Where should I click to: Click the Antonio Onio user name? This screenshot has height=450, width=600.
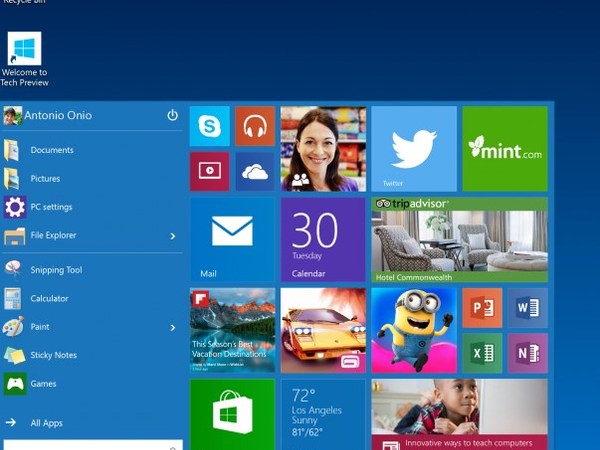[58, 115]
